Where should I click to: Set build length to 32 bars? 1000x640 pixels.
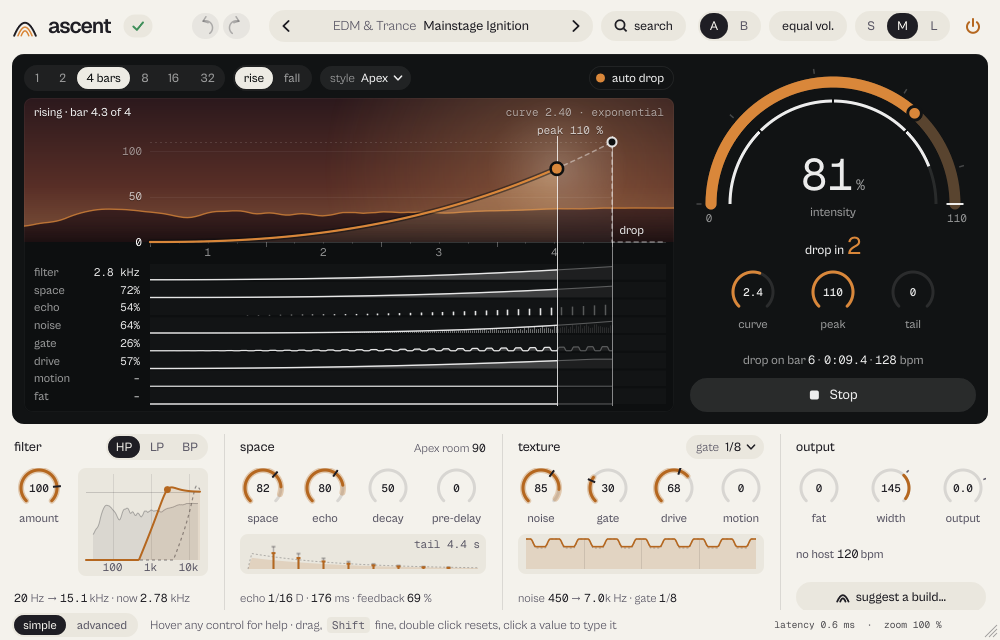click(207, 78)
